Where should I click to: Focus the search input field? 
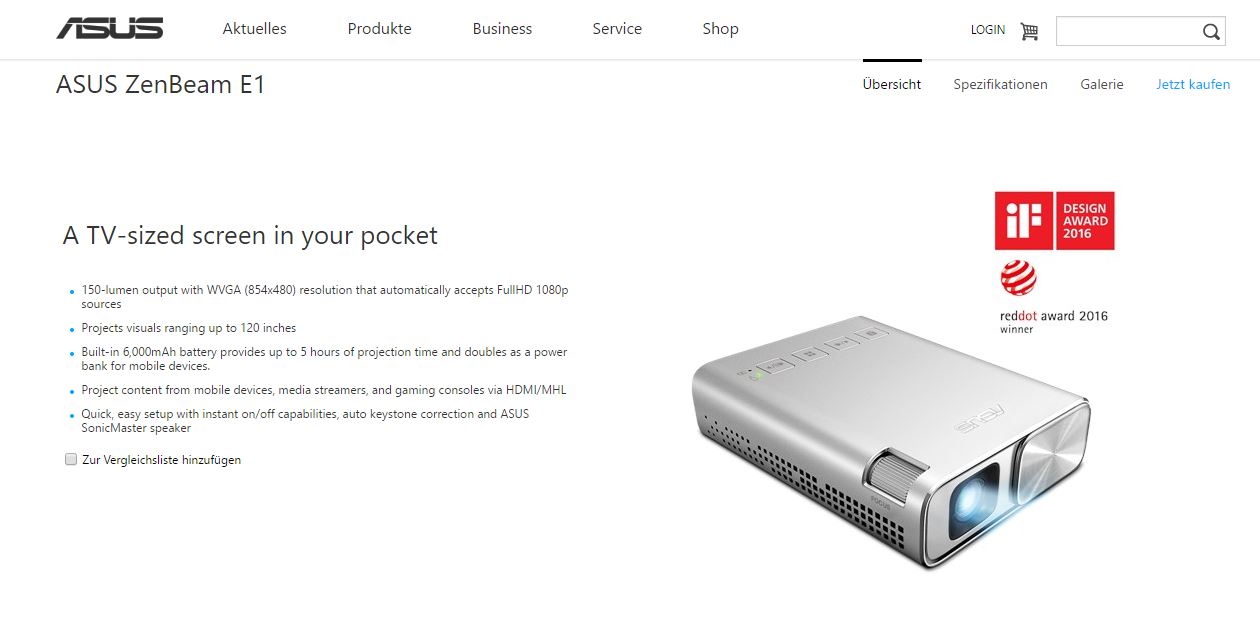point(1127,31)
